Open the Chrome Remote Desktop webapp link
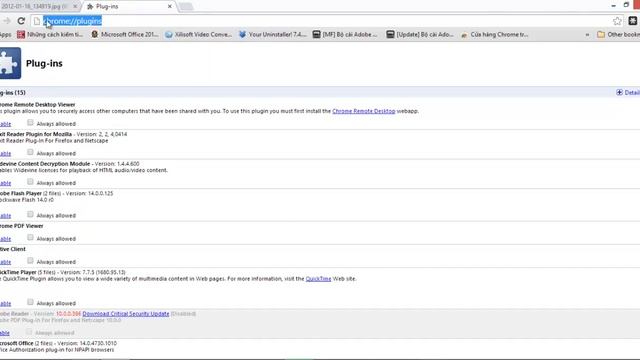640x360 pixels. coord(364,111)
